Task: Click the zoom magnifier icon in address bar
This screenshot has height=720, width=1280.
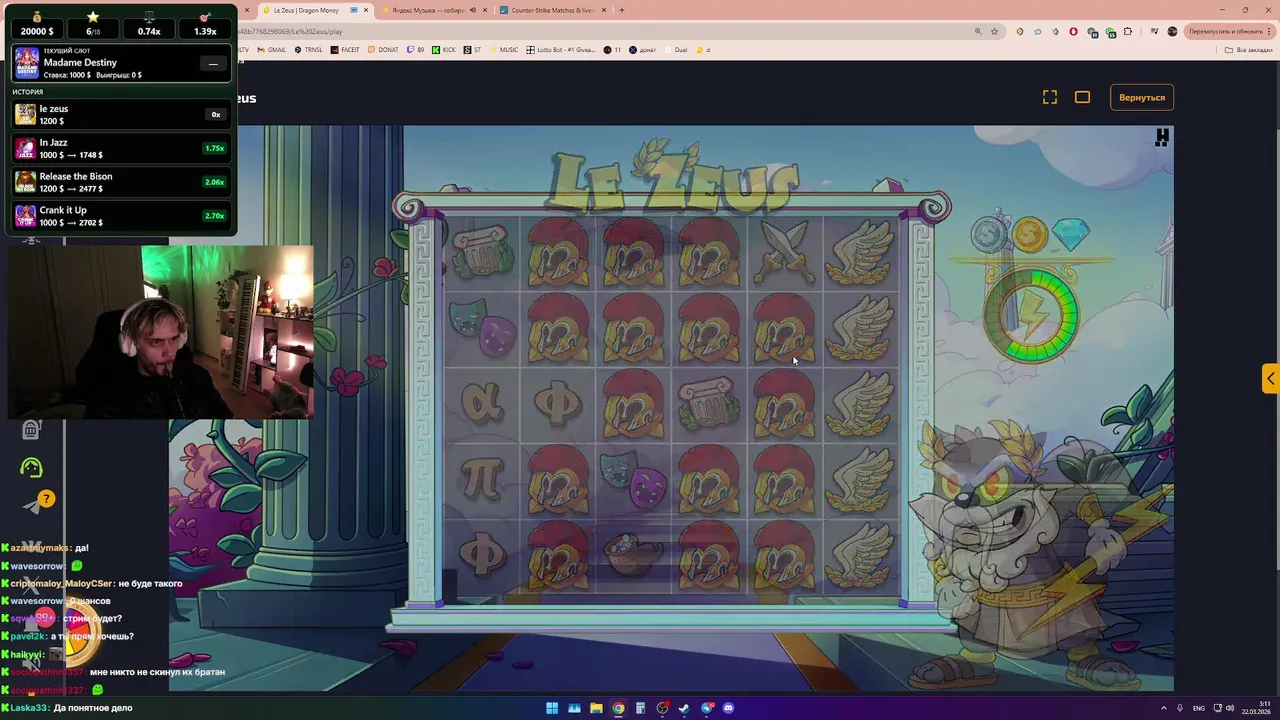Action: pyautogui.click(x=978, y=31)
